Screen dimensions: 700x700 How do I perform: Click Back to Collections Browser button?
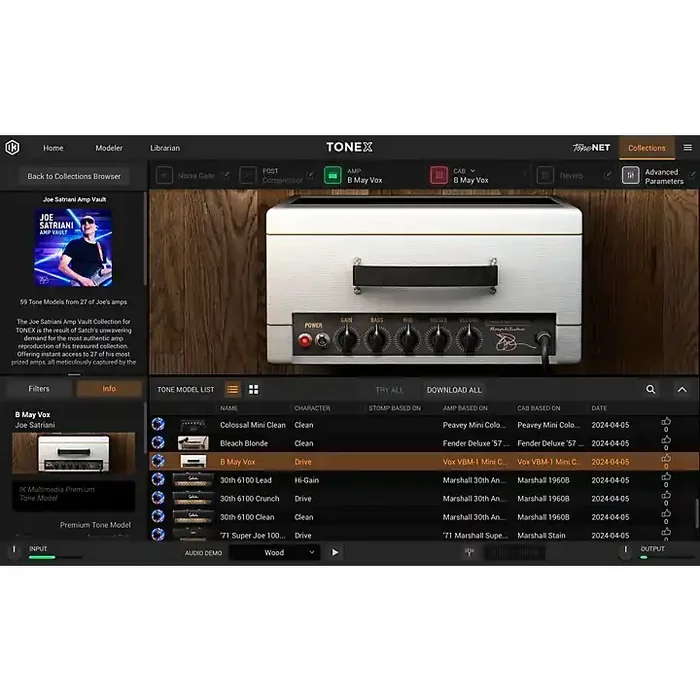74,176
